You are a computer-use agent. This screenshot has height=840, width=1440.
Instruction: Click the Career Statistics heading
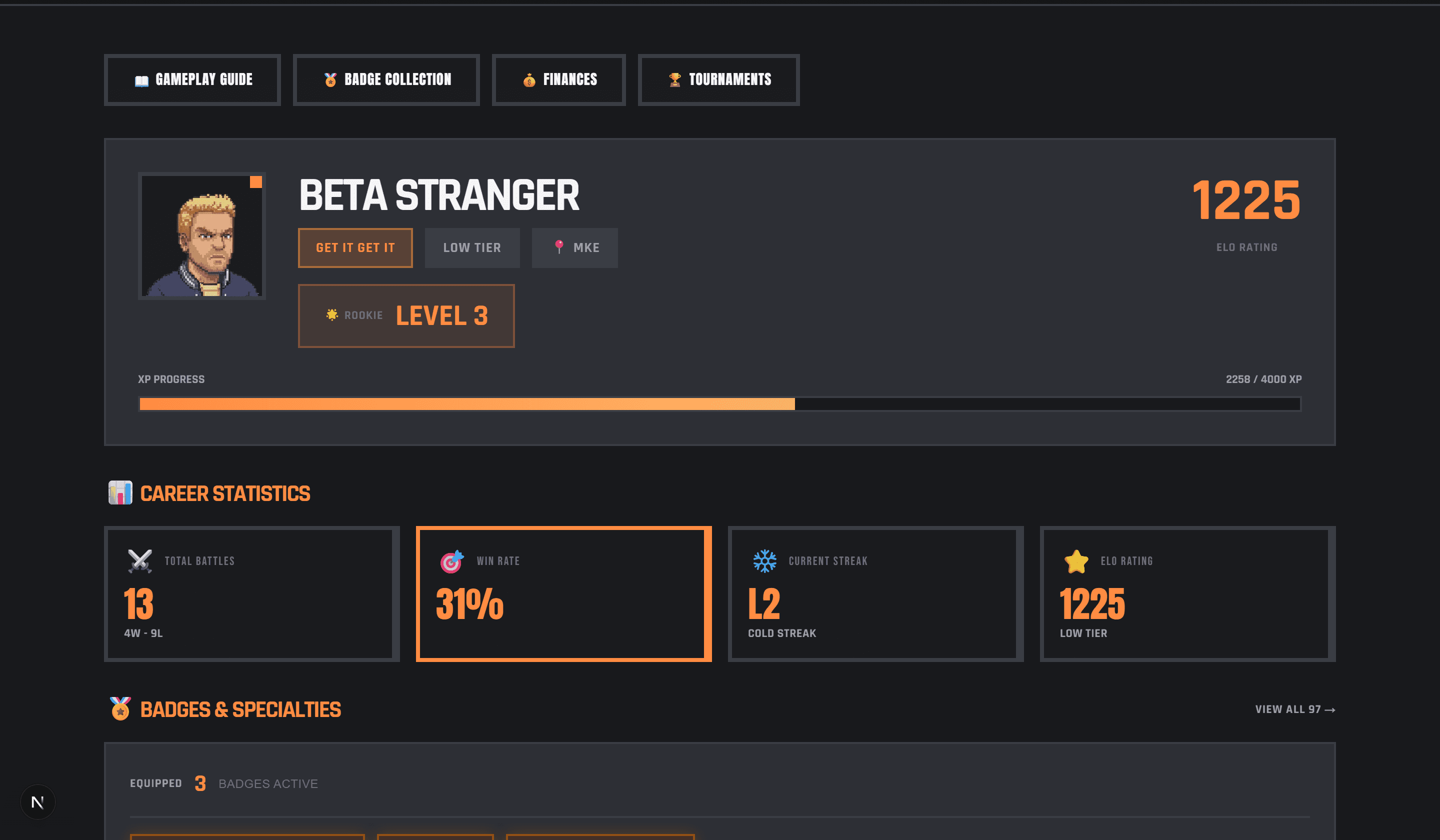tap(225, 493)
